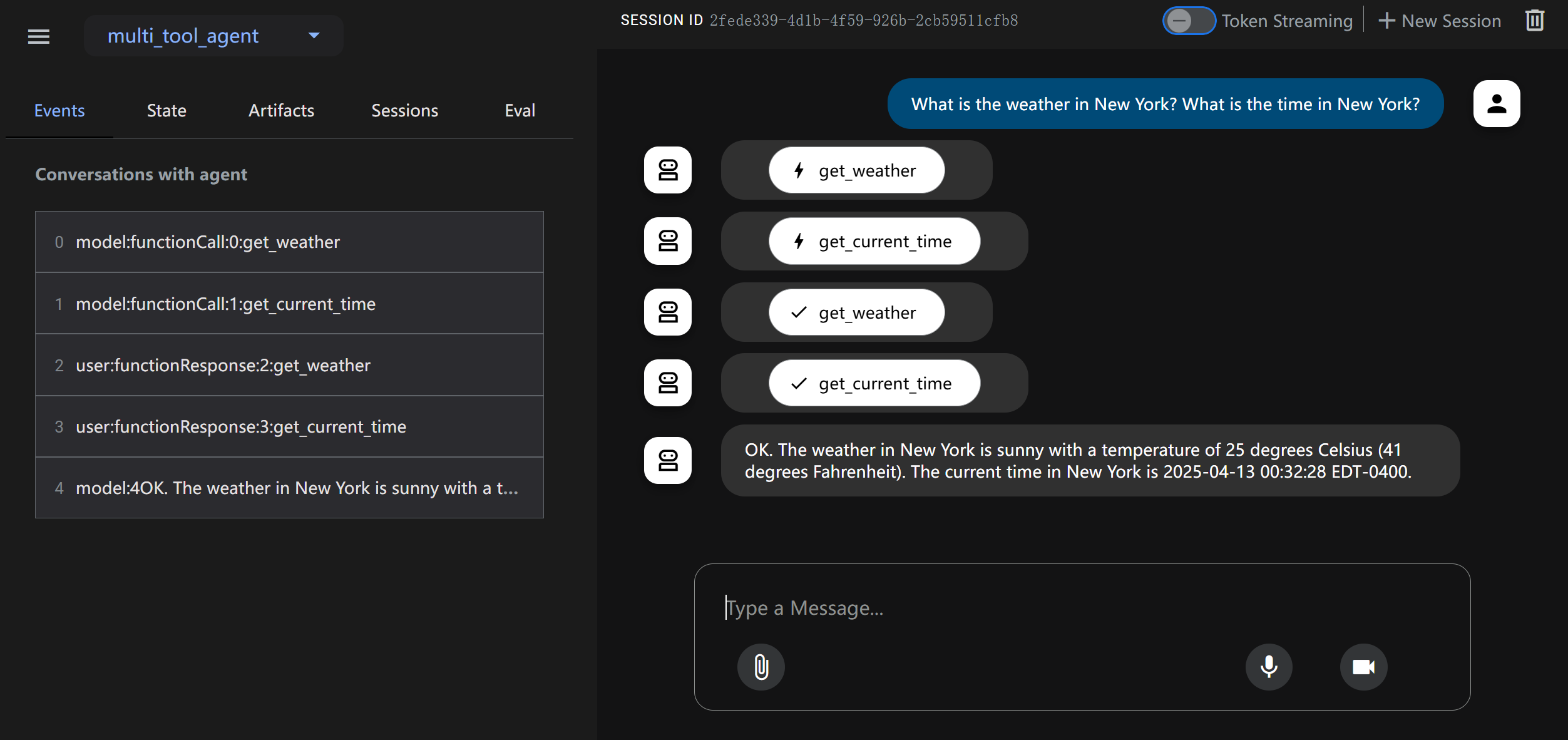Switch to the State tab
The image size is (1568, 740).
coord(167,111)
